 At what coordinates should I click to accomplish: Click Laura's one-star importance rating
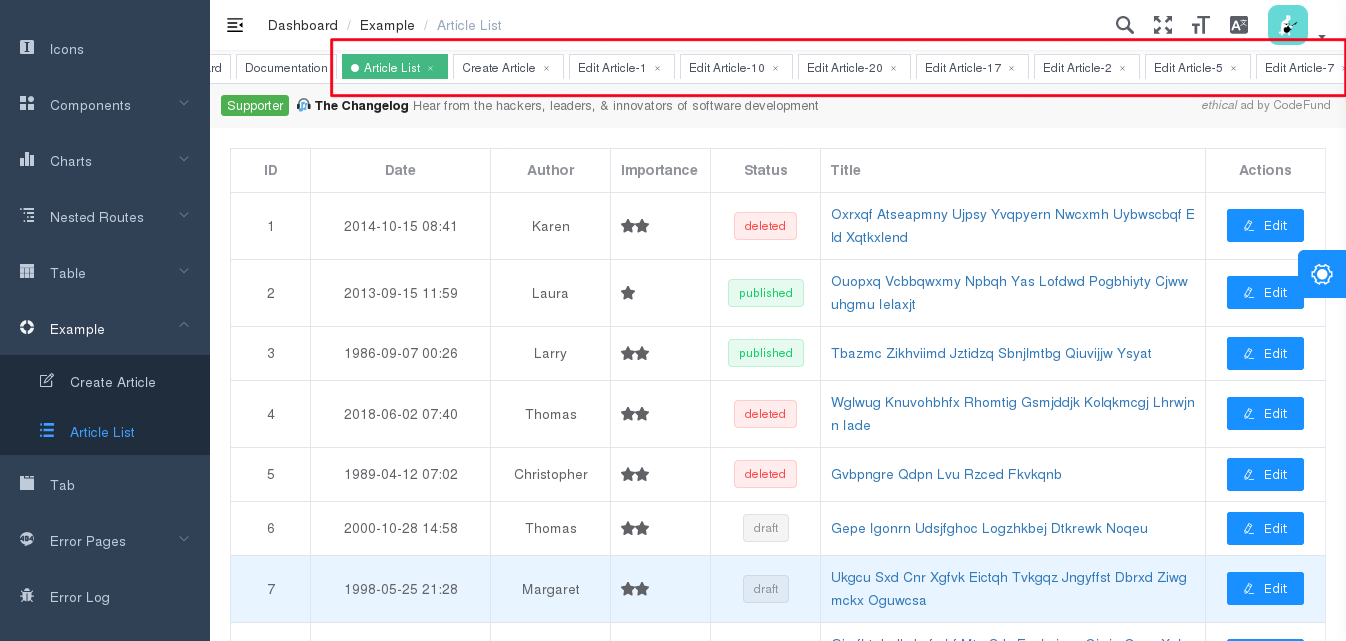[628, 293]
